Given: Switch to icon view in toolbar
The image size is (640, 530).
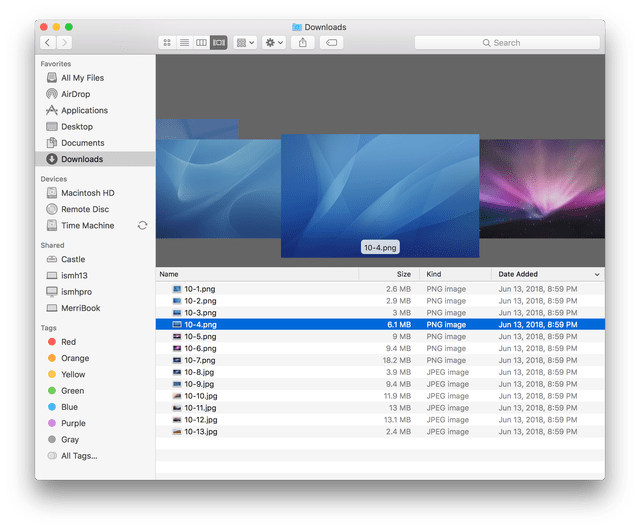Looking at the screenshot, I should 167,43.
